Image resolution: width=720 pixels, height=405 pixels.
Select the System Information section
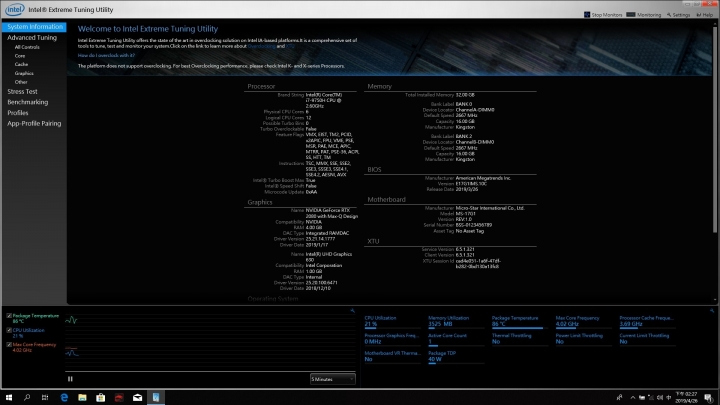point(34,27)
